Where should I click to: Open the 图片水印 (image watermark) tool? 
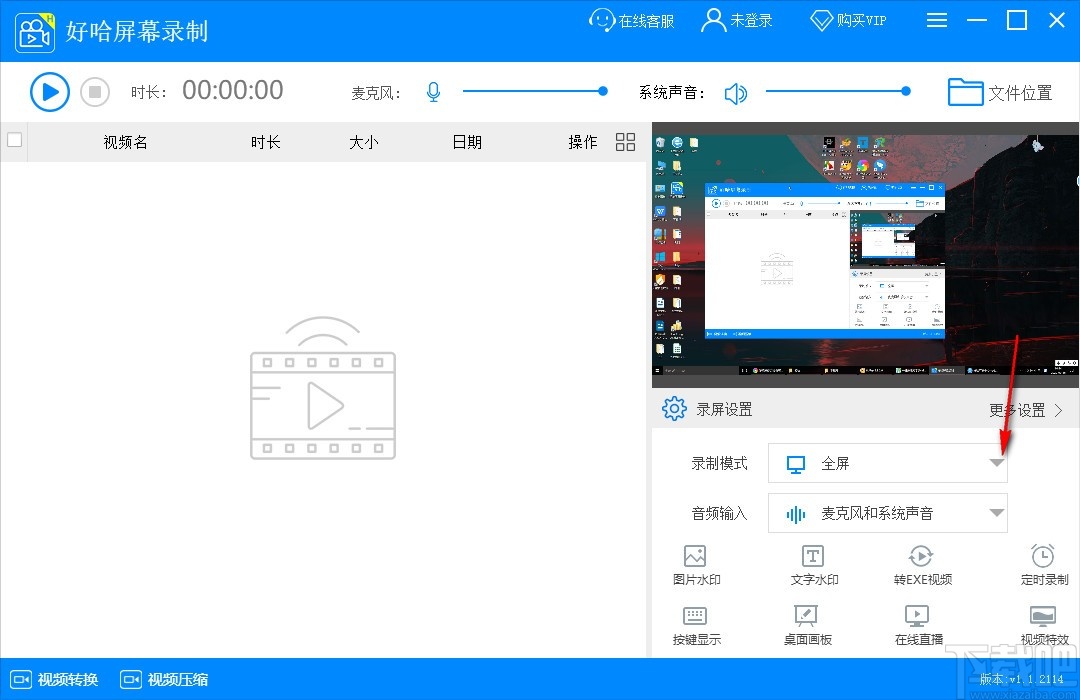coord(695,563)
